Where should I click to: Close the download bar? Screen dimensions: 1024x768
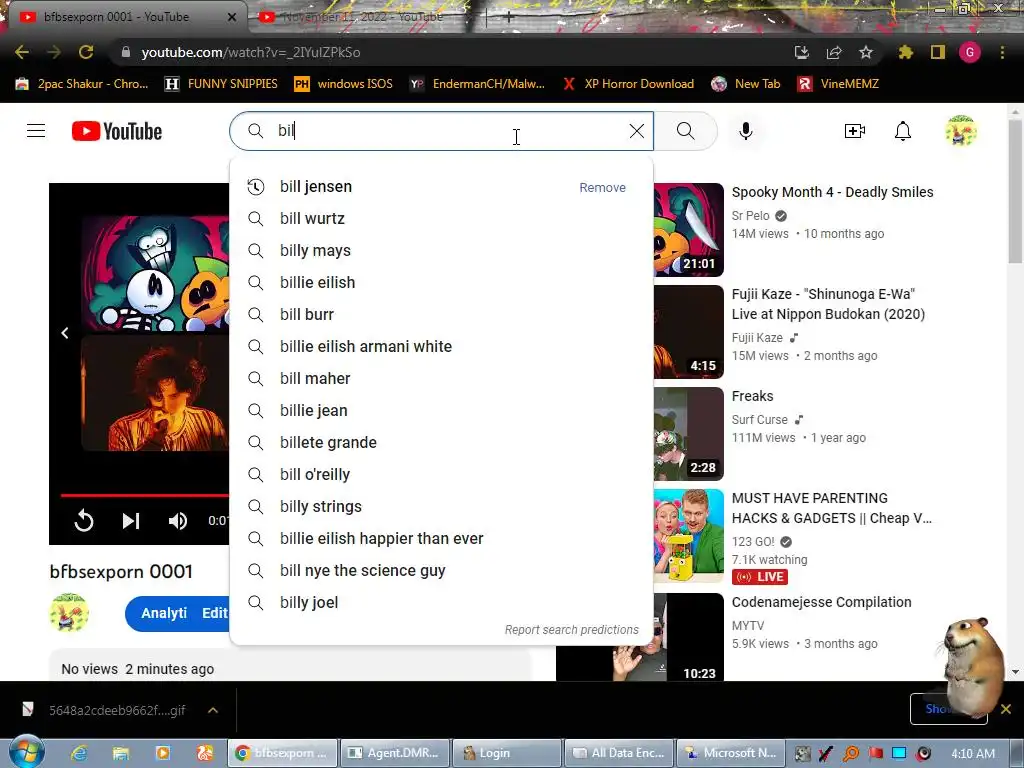1006,709
